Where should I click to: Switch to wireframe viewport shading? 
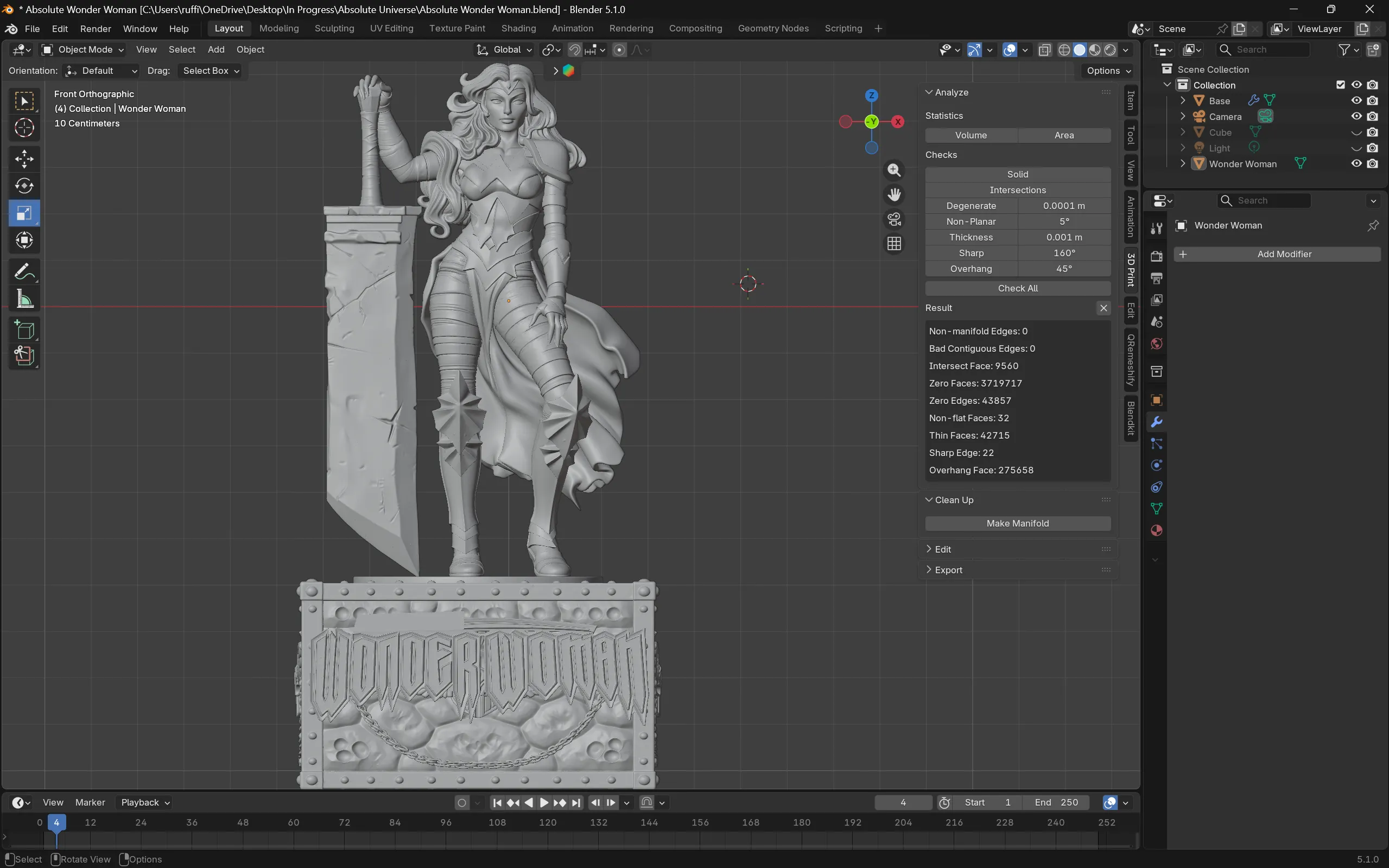[x=1063, y=50]
